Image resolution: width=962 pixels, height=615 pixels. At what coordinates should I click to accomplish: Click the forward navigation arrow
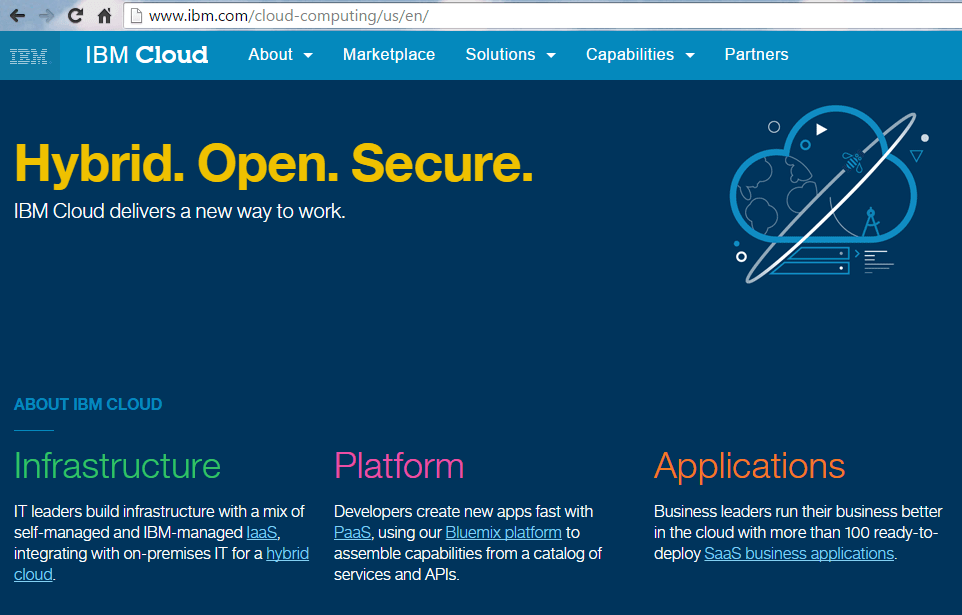pos(47,16)
